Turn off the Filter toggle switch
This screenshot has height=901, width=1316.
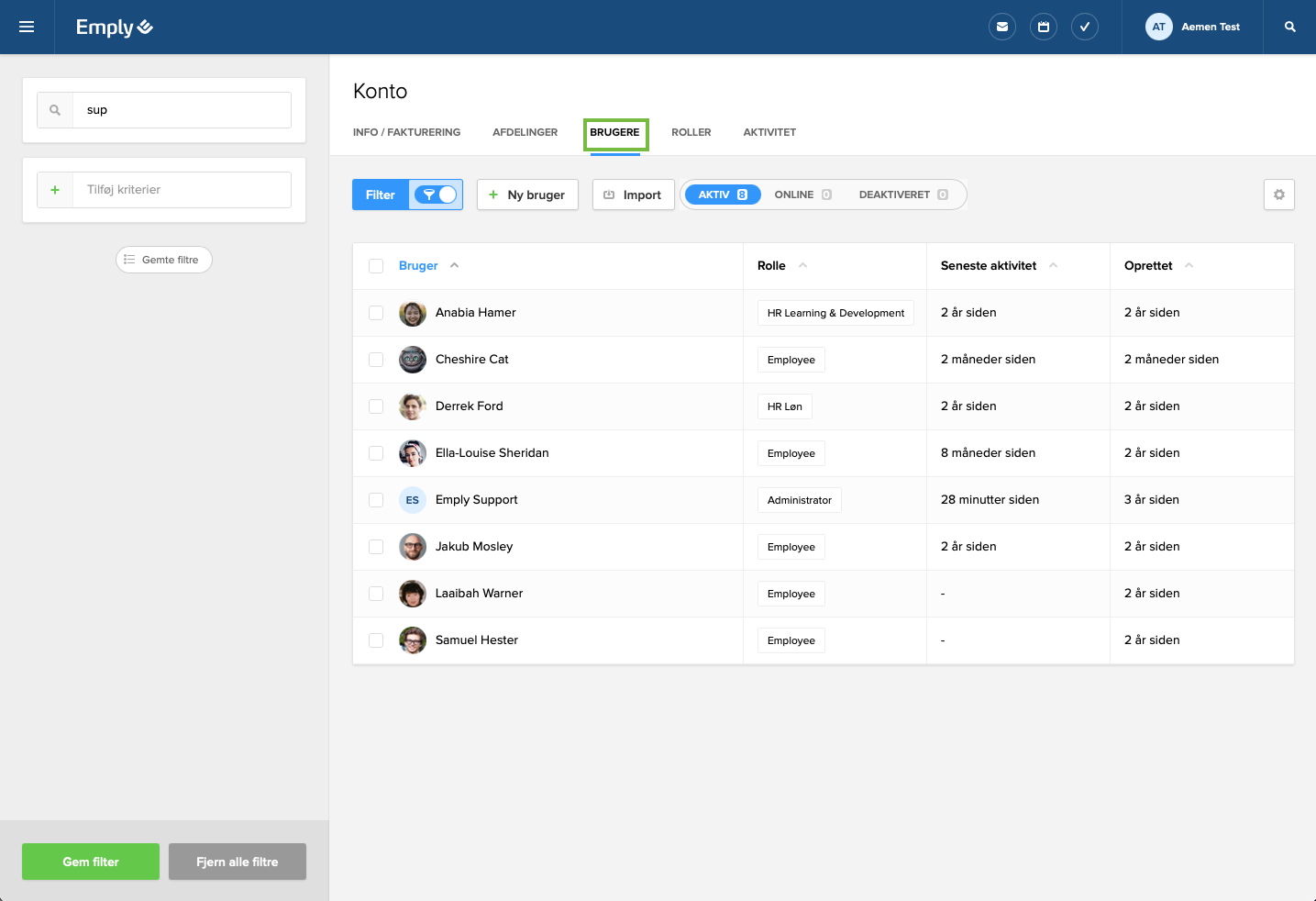436,195
